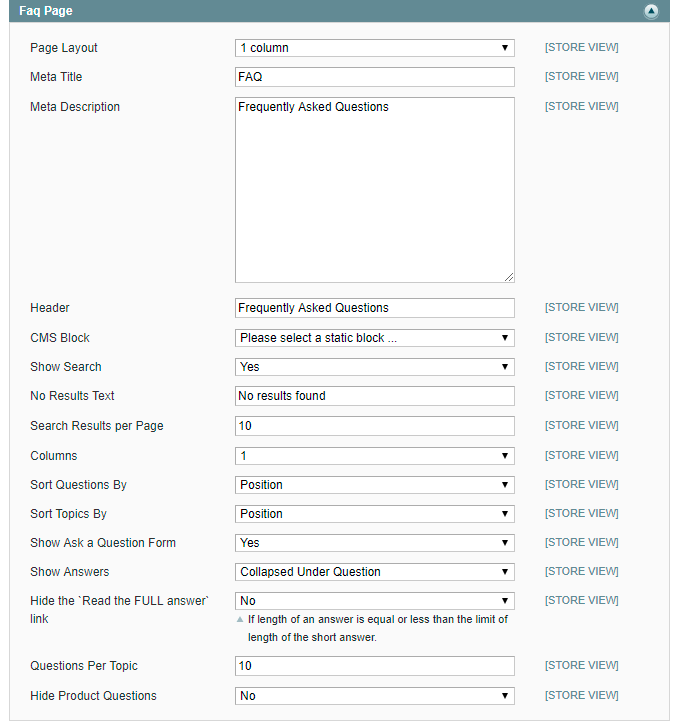
Task: Open the Sort Topics By dropdown
Action: click(374, 514)
